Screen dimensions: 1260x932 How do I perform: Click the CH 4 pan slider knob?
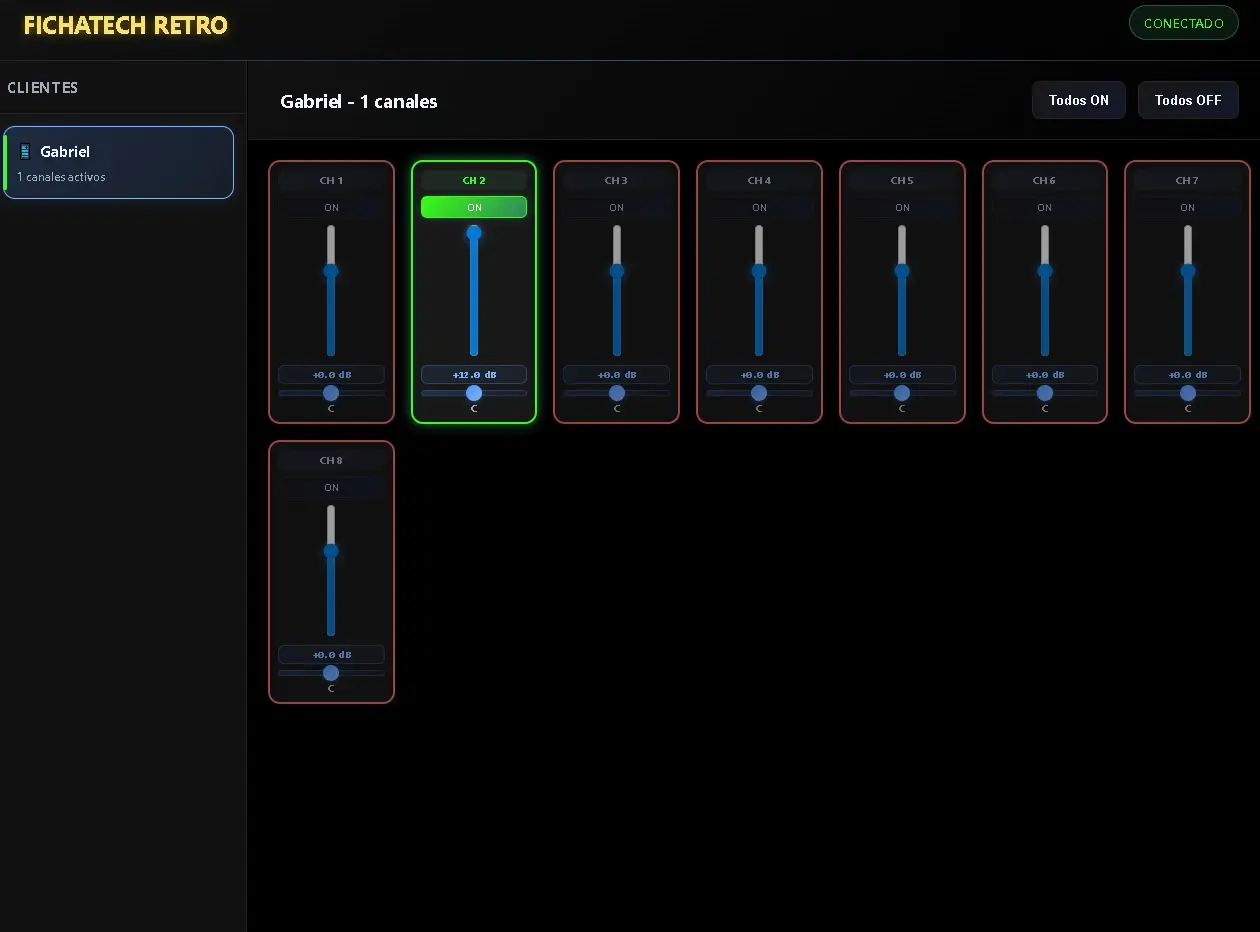click(759, 393)
